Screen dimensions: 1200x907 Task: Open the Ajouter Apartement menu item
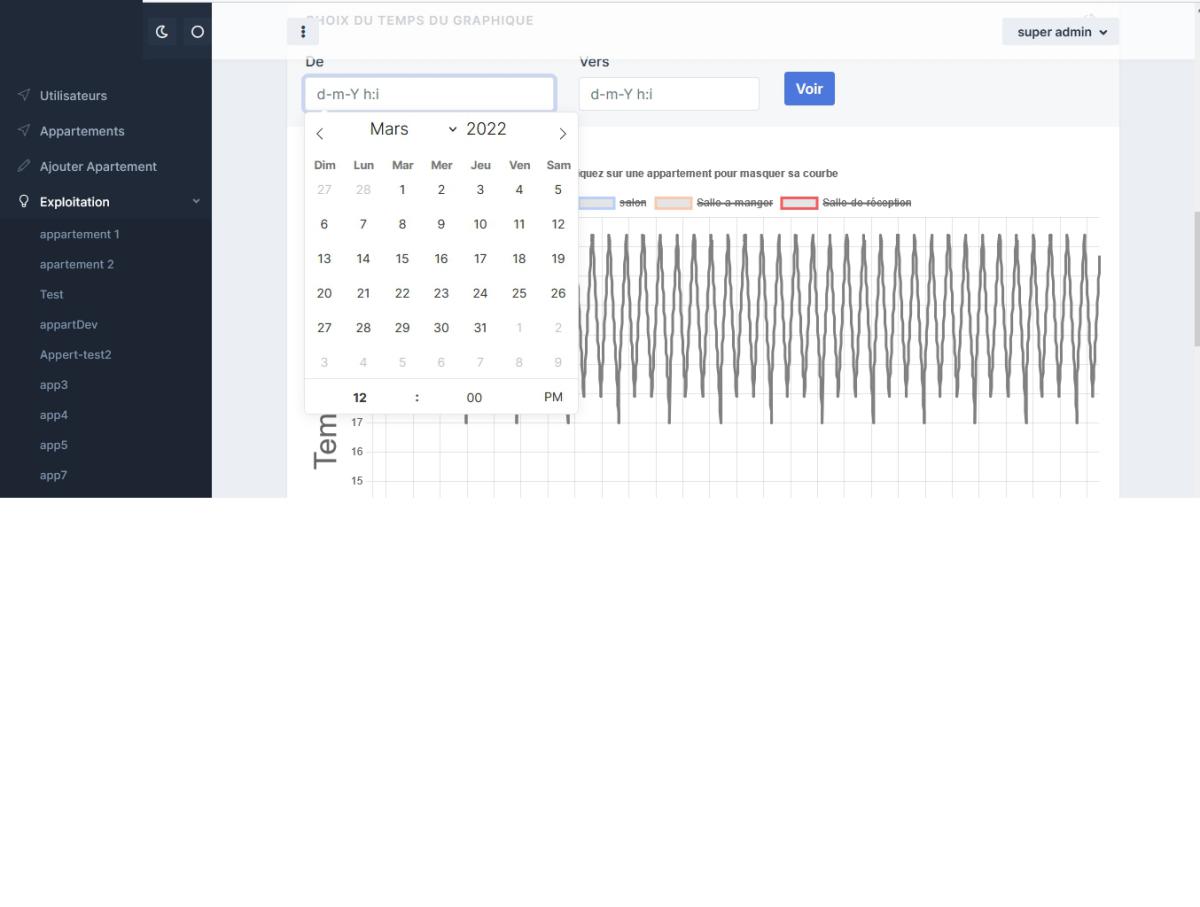[x=98, y=167]
